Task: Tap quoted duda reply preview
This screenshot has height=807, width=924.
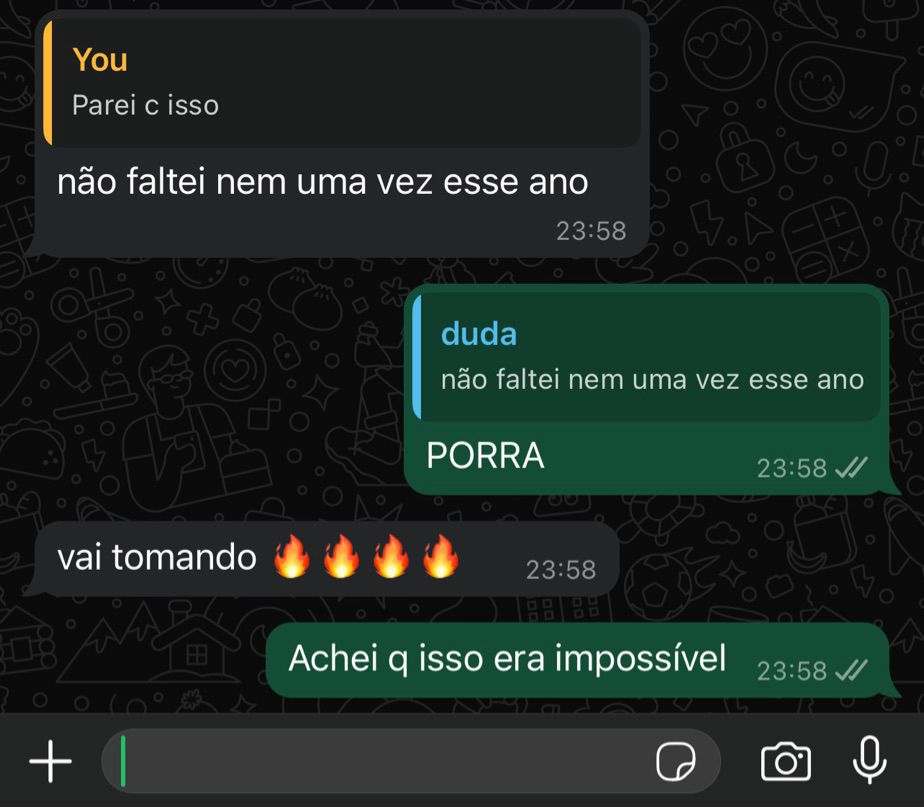Action: [x=647, y=357]
